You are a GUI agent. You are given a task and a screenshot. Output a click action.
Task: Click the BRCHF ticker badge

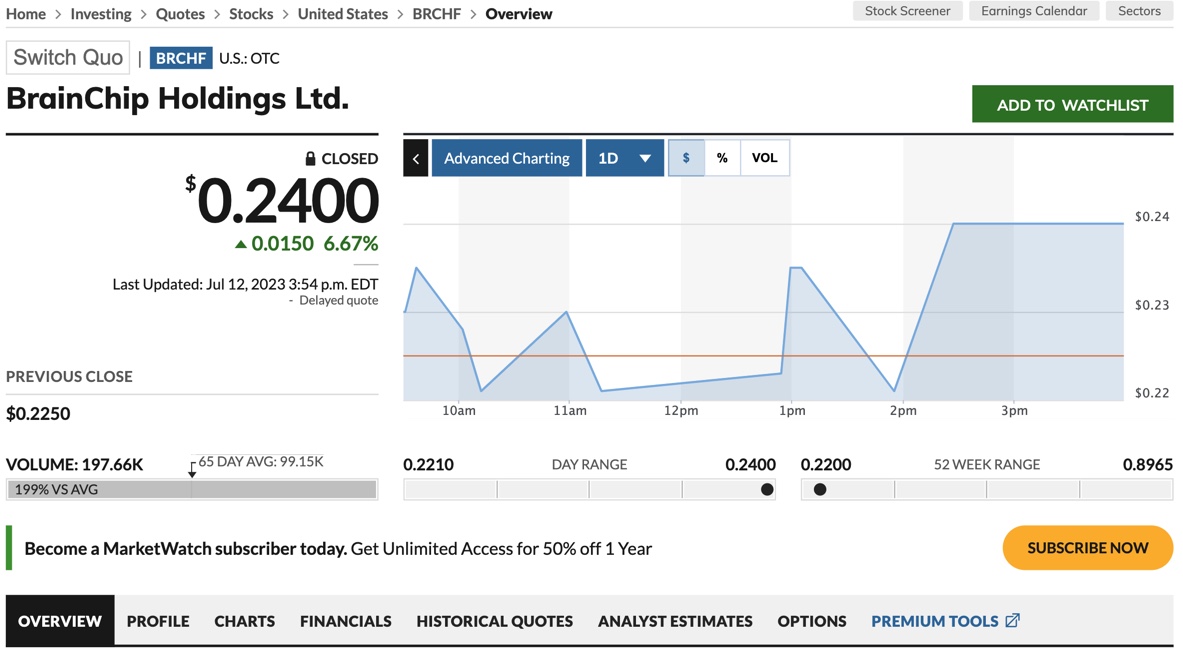click(181, 58)
